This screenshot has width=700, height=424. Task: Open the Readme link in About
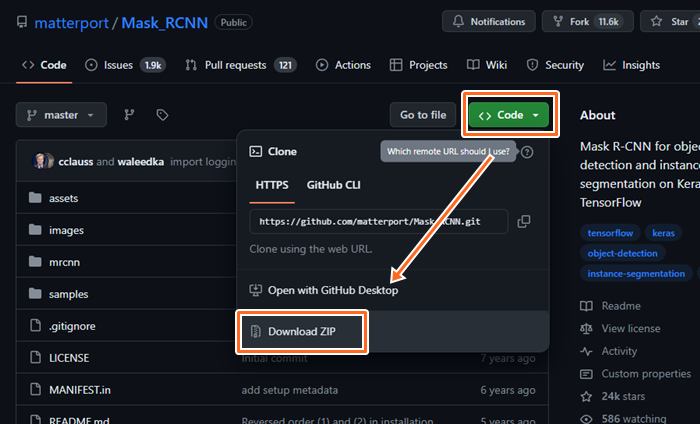click(x=621, y=306)
